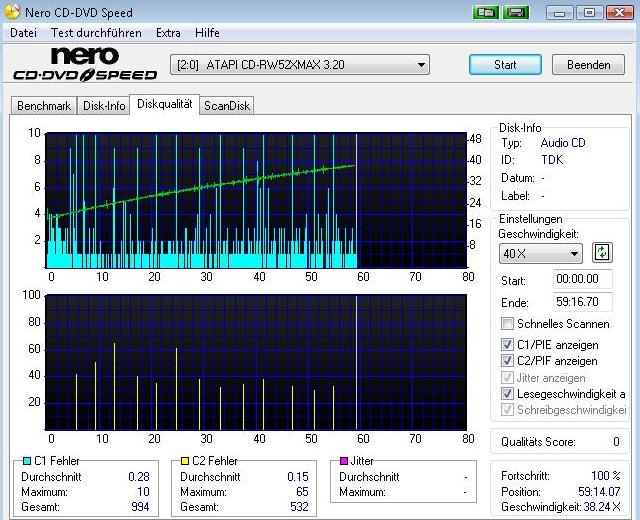Image resolution: width=640 pixels, height=520 pixels.
Task: Open the ATAPI CD-RW52XMAX drive dropdown
Action: click(300, 65)
